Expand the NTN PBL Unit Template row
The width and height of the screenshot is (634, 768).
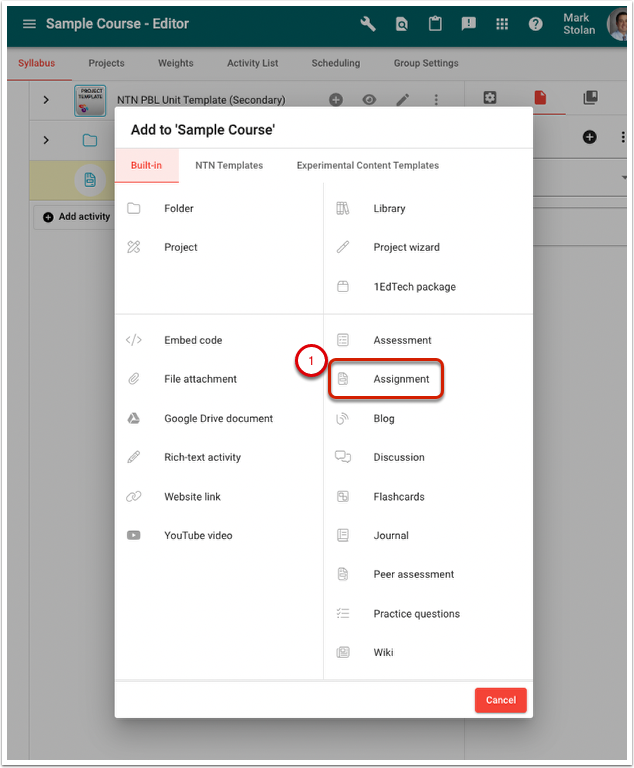(46, 100)
